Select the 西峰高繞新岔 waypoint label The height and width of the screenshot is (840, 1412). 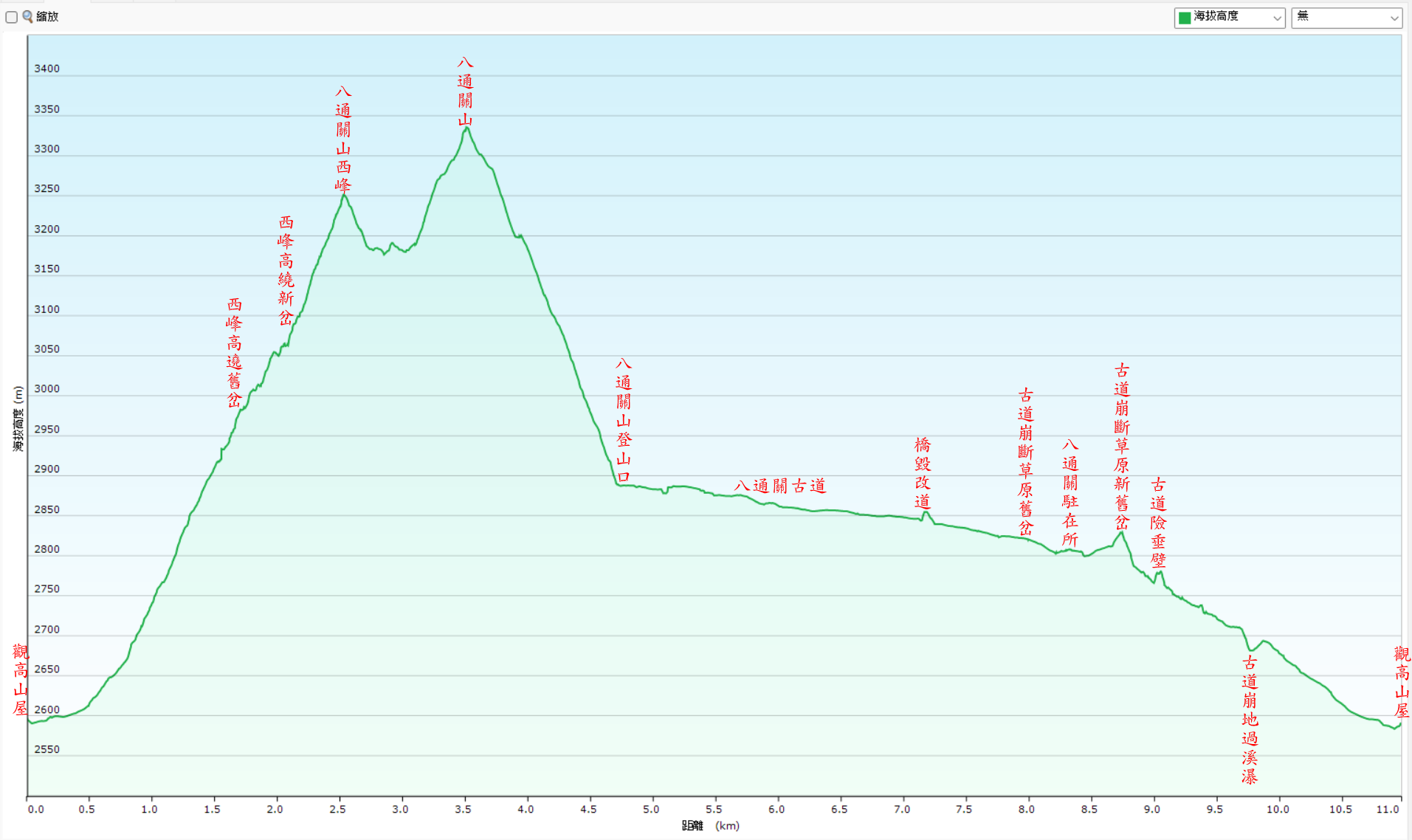[286, 270]
